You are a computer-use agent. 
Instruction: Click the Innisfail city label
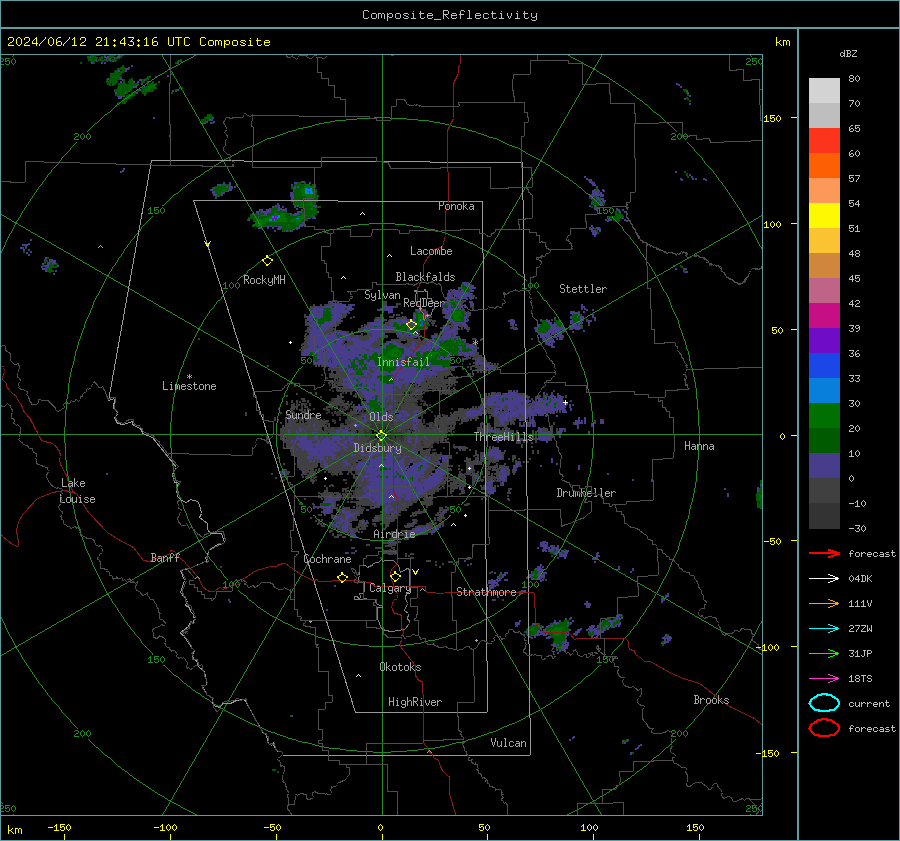(x=403, y=362)
